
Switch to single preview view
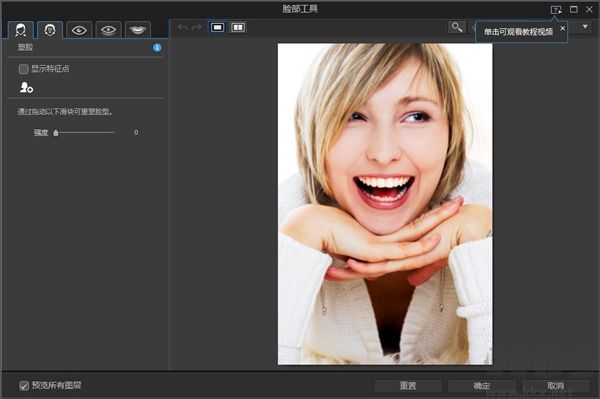coord(217,27)
